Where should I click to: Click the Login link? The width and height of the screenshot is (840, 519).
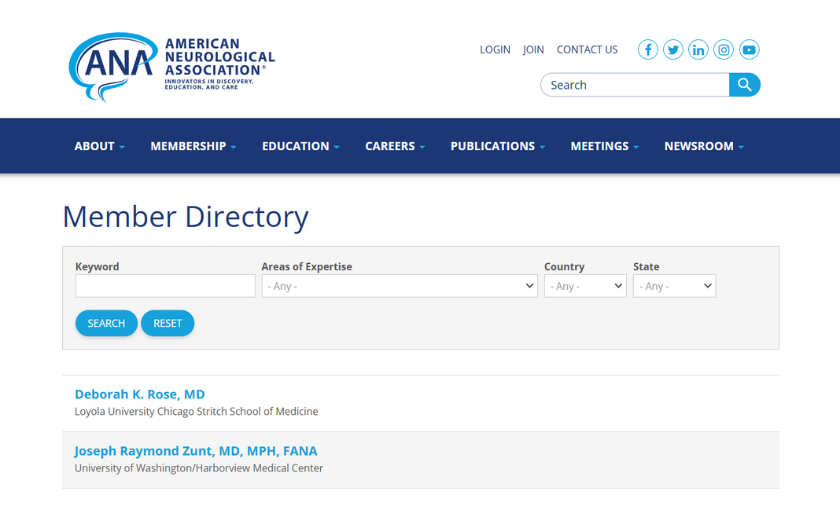(495, 50)
